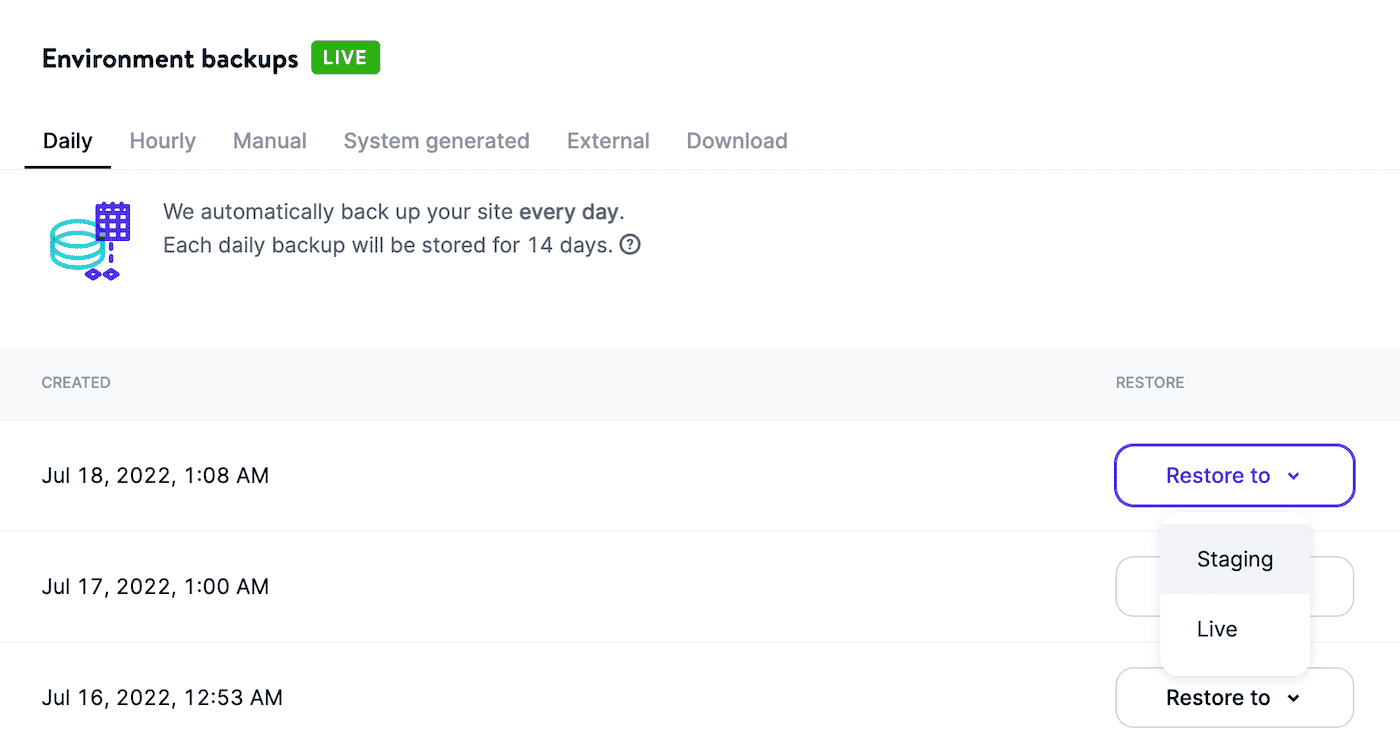Image resolution: width=1400 pixels, height=750 pixels.
Task: Select the Jul 17, 2022 backup entry
Action: [155, 587]
